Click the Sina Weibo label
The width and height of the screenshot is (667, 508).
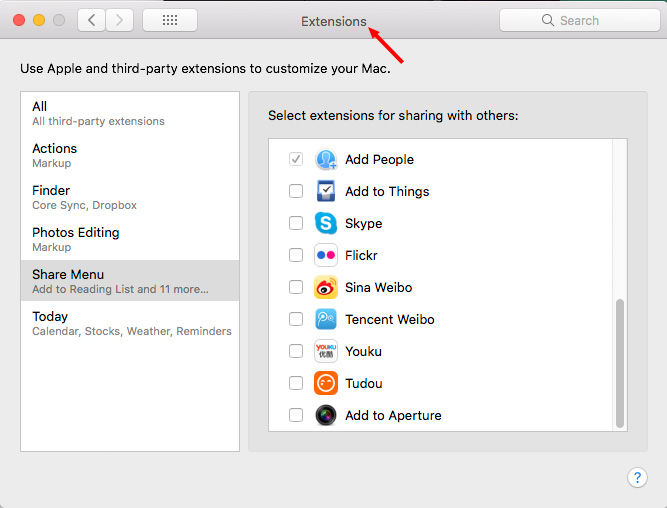pyautogui.click(x=379, y=287)
